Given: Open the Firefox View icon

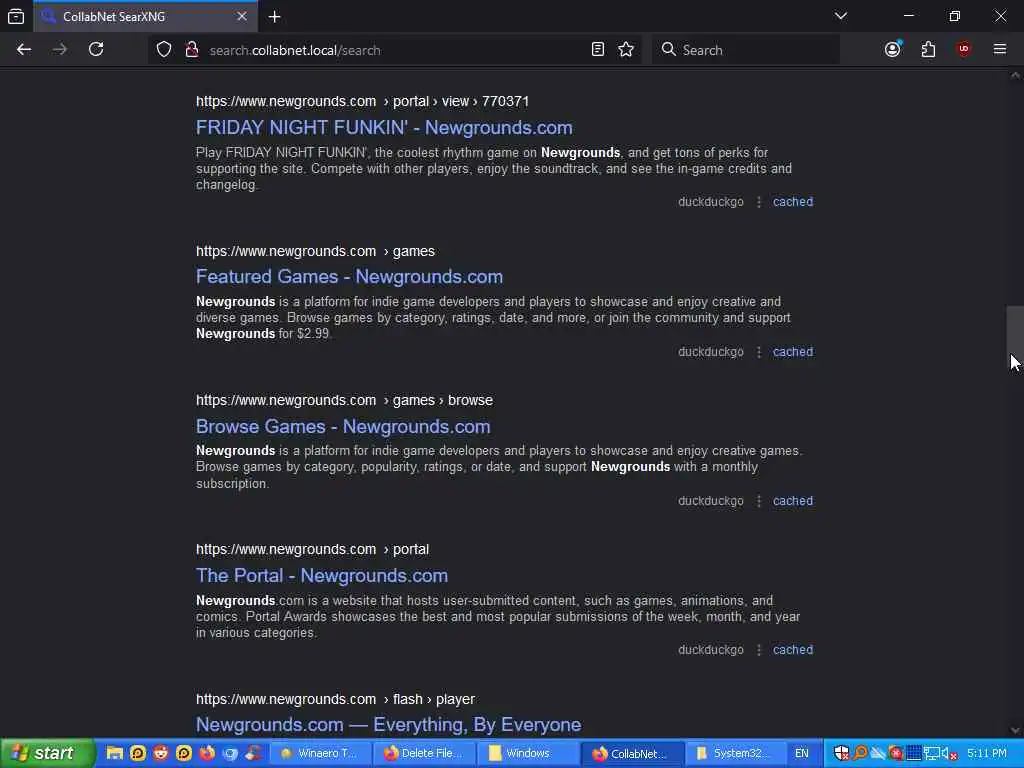Looking at the screenshot, I should [16, 16].
